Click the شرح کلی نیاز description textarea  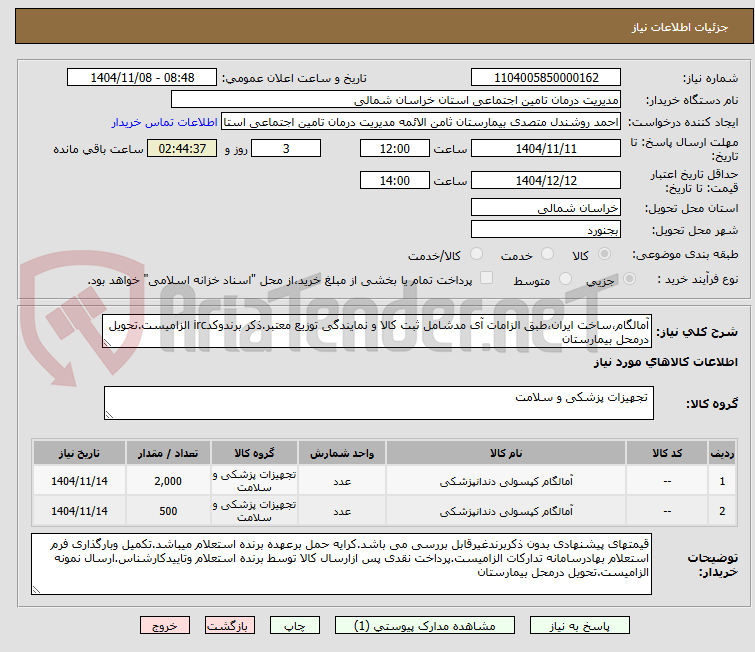[377, 331]
